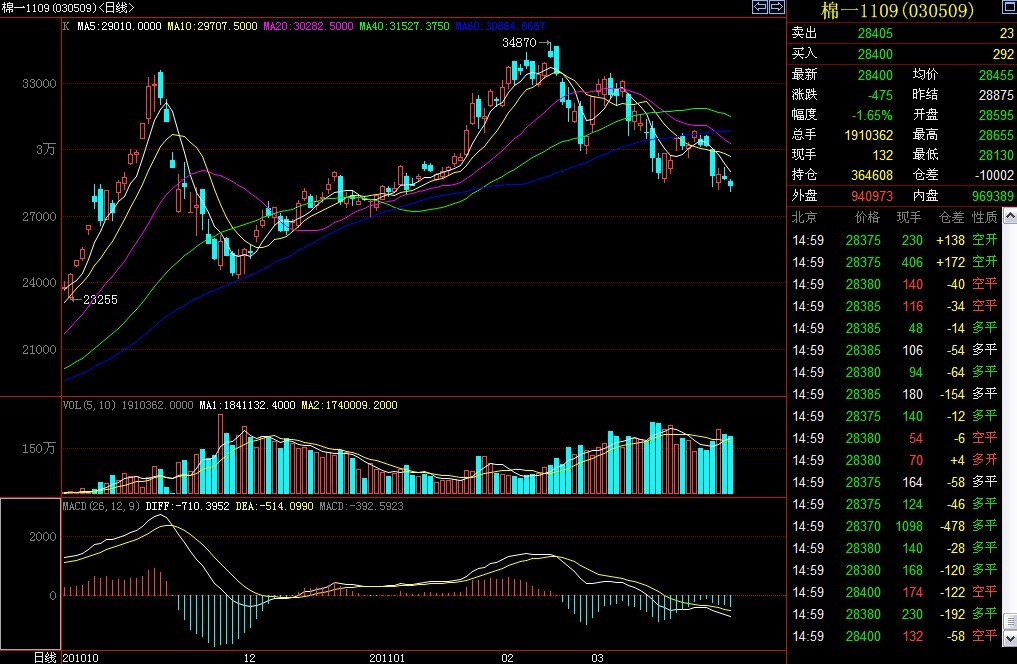Screen dimensions: 1017x664
Task: Click the right arrow navigation icon
Action: pos(775,8)
